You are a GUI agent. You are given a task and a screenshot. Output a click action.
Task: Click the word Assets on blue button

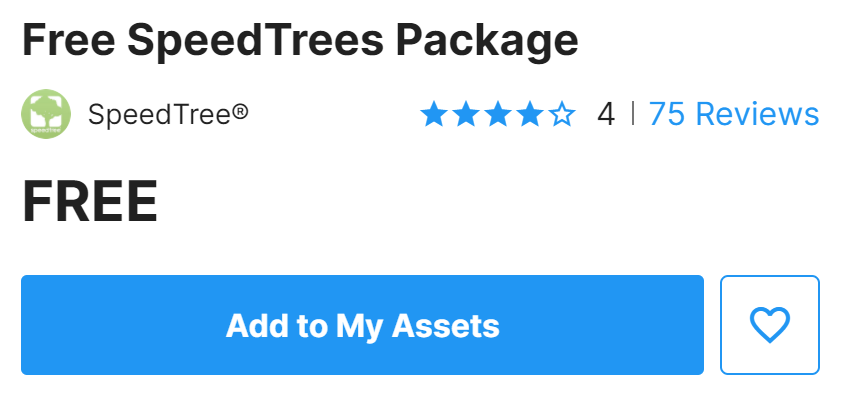tap(446, 326)
